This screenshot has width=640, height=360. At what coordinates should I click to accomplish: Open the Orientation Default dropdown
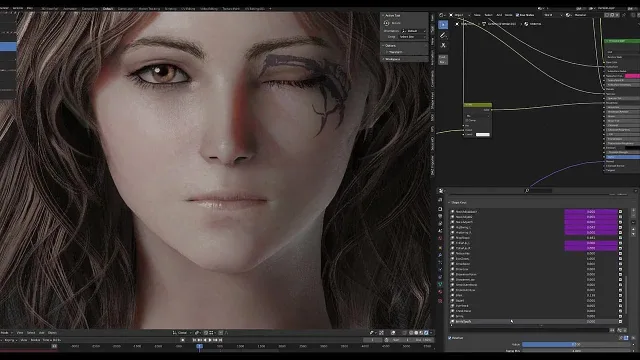(414, 31)
